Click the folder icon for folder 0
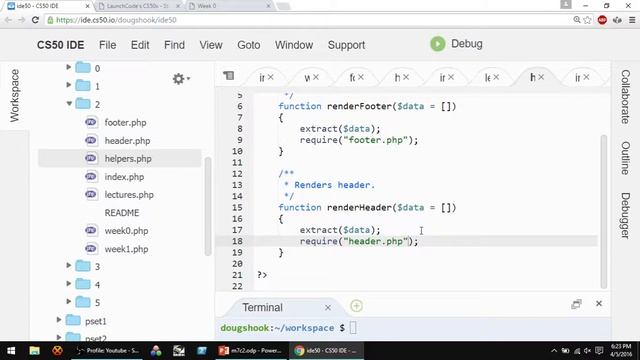Image resolution: width=640 pixels, height=360 pixels. [x=83, y=67]
